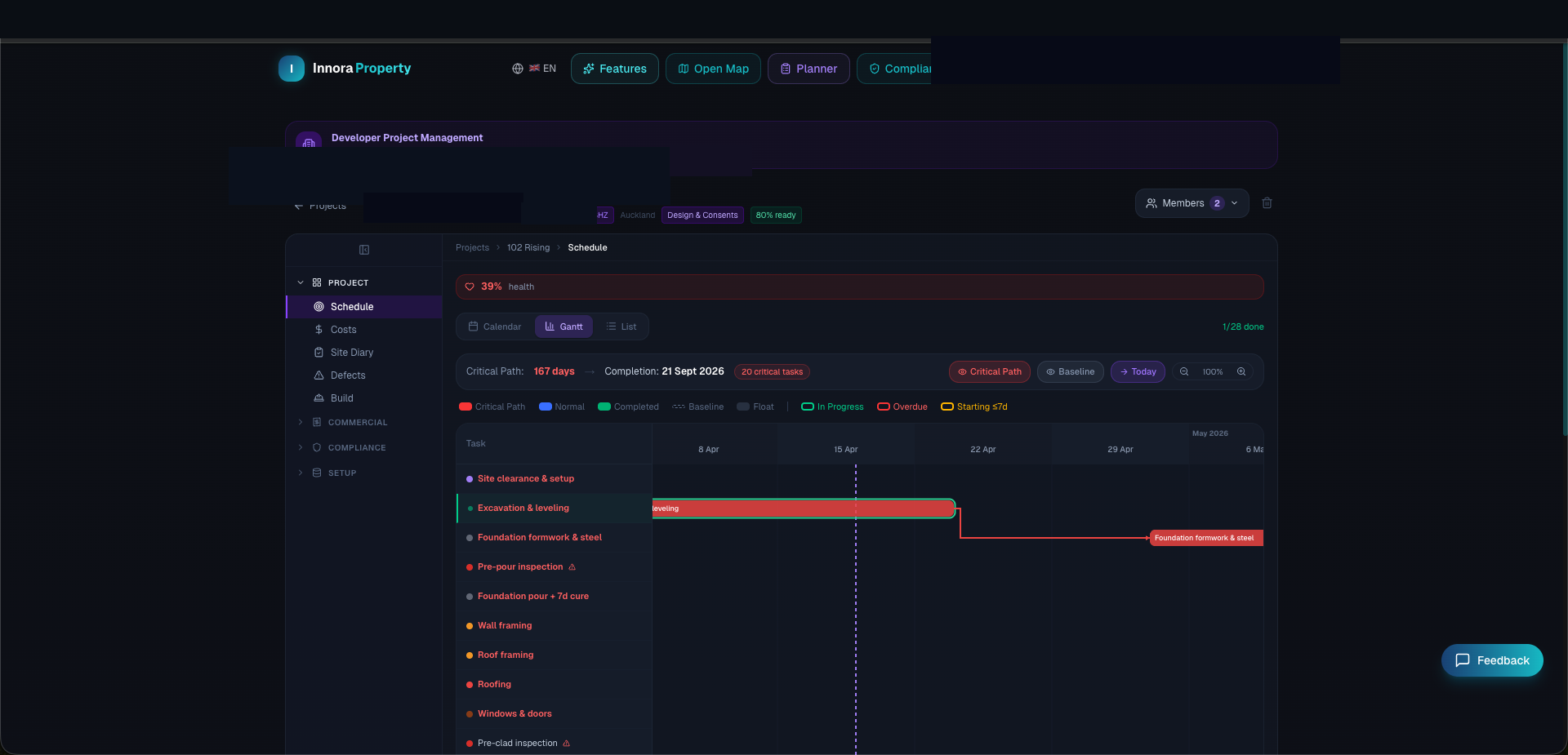The image size is (1568, 755).
Task: Click the 20 critical tasks badge
Action: point(772,371)
